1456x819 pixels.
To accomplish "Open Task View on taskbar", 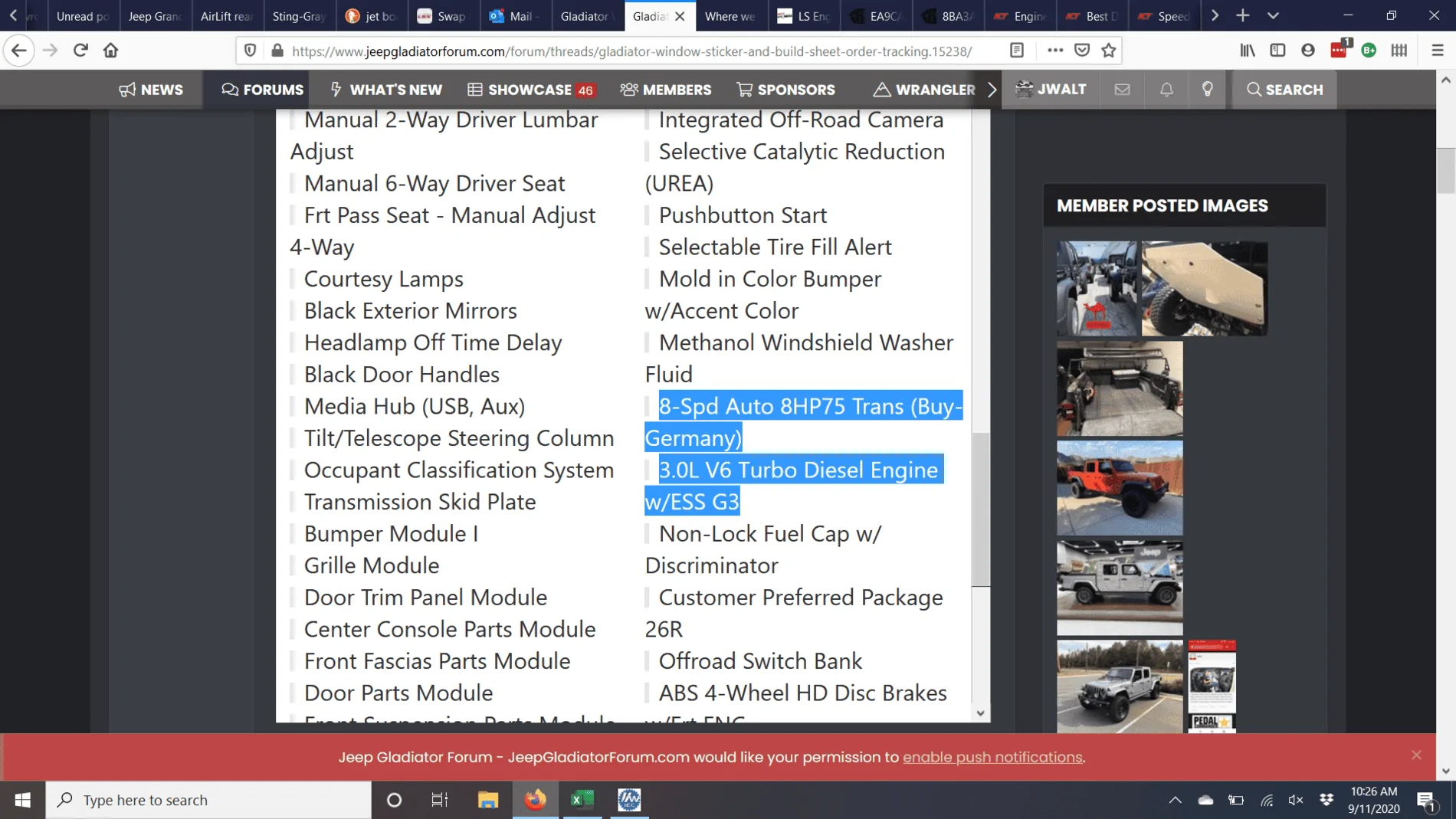I will point(440,800).
